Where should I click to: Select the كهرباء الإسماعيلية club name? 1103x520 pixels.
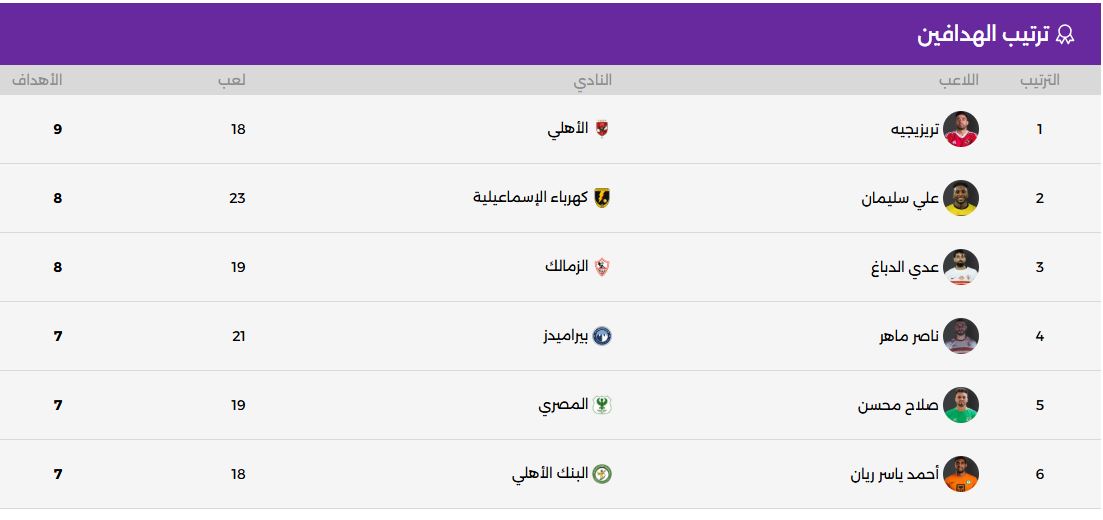click(x=530, y=198)
